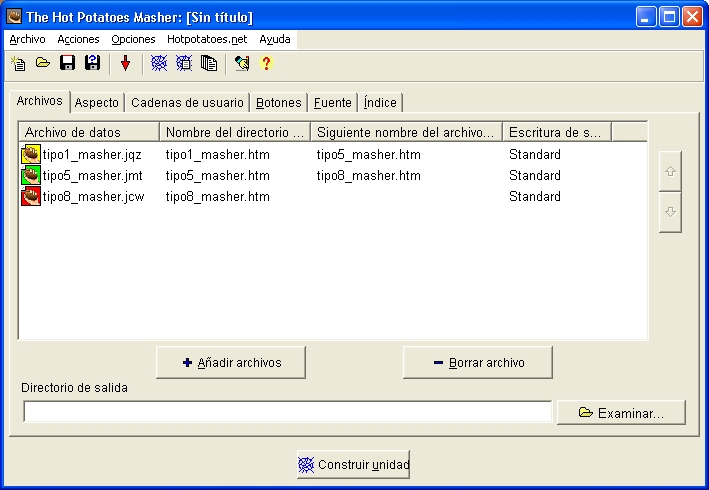Click the Directorio de salida text field
This screenshot has height=490, width=709.
pos(287,412)
